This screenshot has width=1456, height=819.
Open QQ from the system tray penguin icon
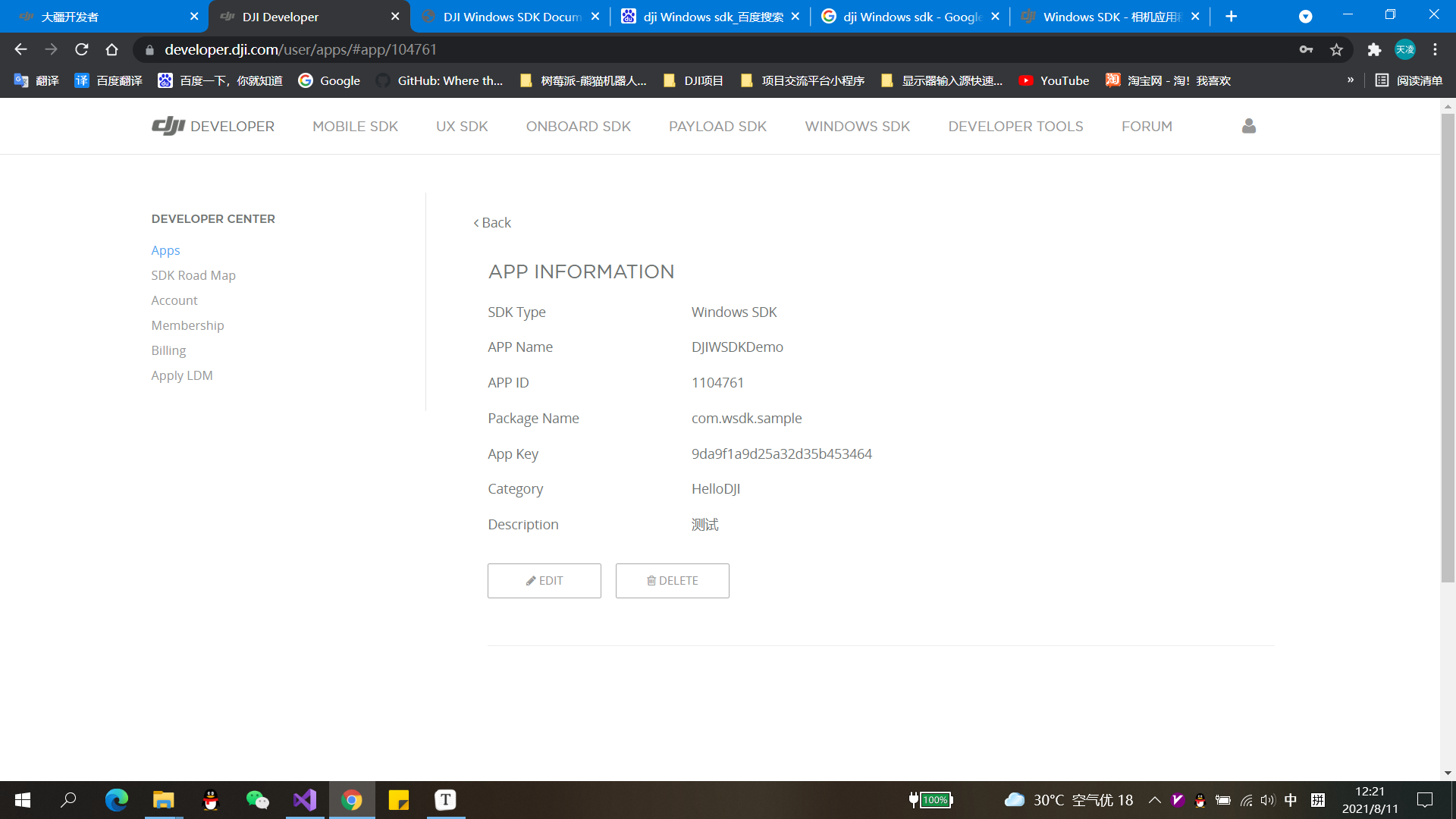point(1200,802)
